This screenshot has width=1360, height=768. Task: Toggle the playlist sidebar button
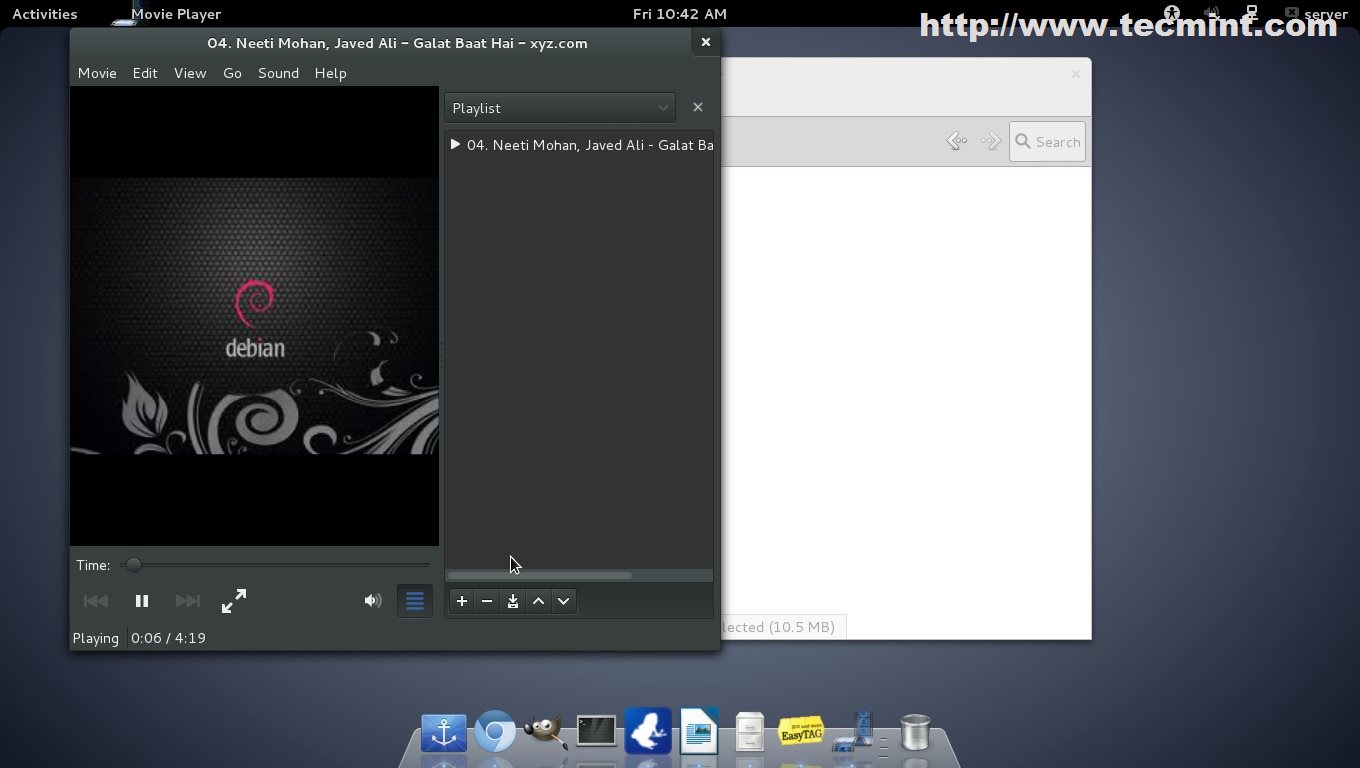(414, 601)
